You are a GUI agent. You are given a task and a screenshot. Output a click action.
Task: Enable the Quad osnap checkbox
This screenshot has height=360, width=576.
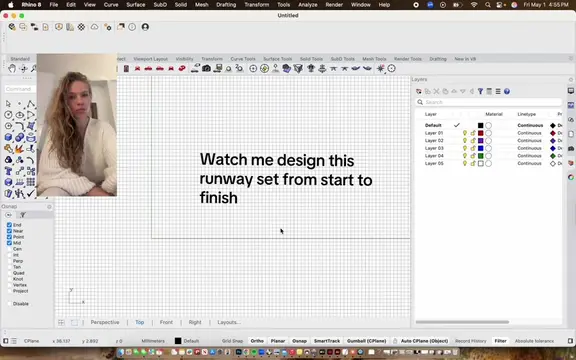tap(9, 273)
